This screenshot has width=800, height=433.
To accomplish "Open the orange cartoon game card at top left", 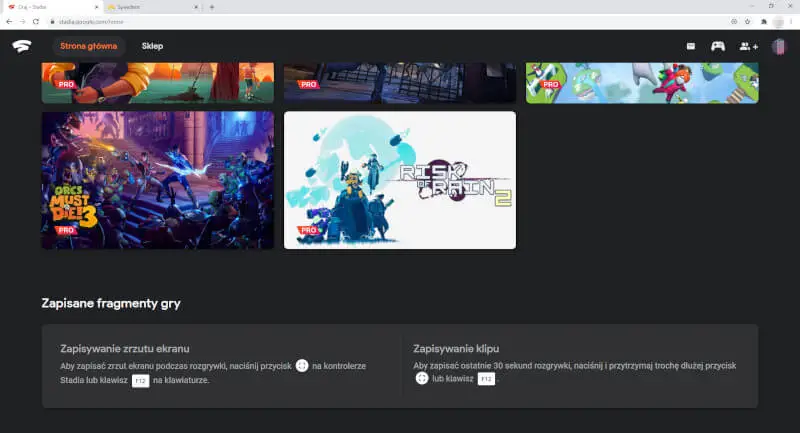I will tap(158, 83).
